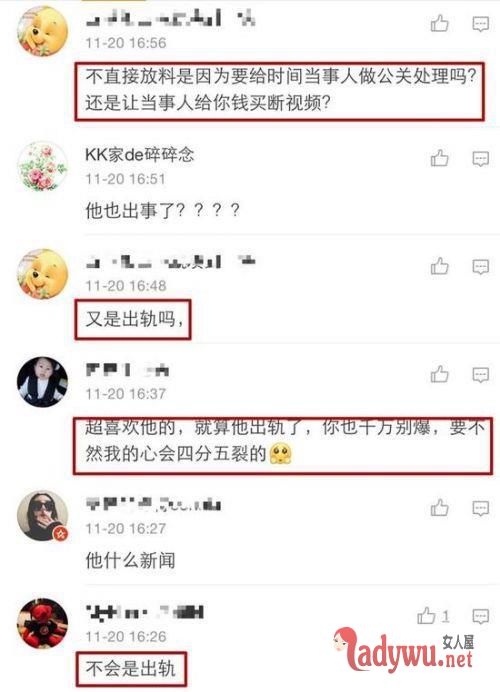Like the 16:56 comment about 放料

(440, 23)
